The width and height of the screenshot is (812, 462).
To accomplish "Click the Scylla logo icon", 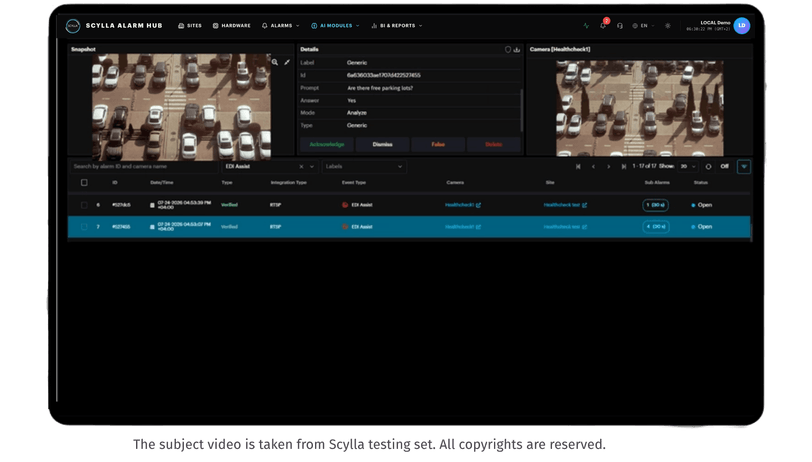I will pyautogui.click(x=73, y=25).
